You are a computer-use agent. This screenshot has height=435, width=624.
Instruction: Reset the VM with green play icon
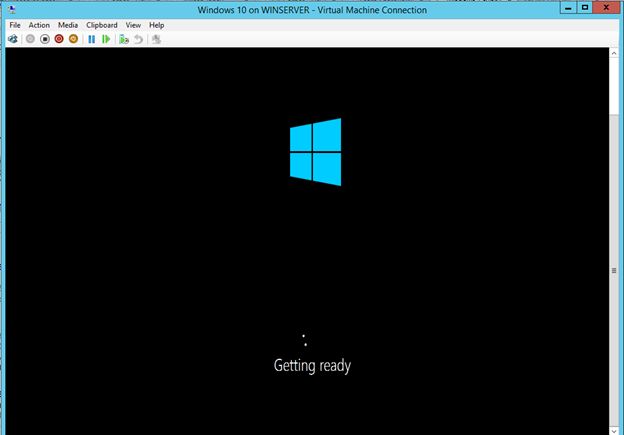point(106,39)
